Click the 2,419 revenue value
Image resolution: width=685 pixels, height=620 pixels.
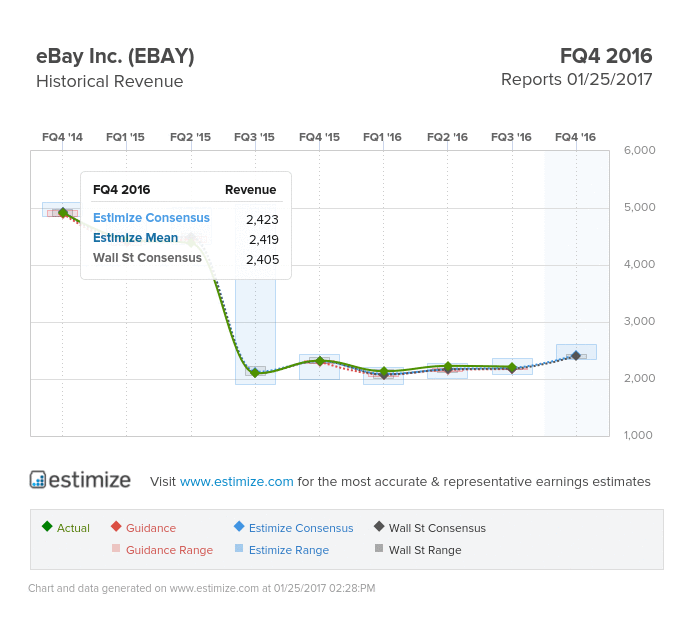click(264, 239)
